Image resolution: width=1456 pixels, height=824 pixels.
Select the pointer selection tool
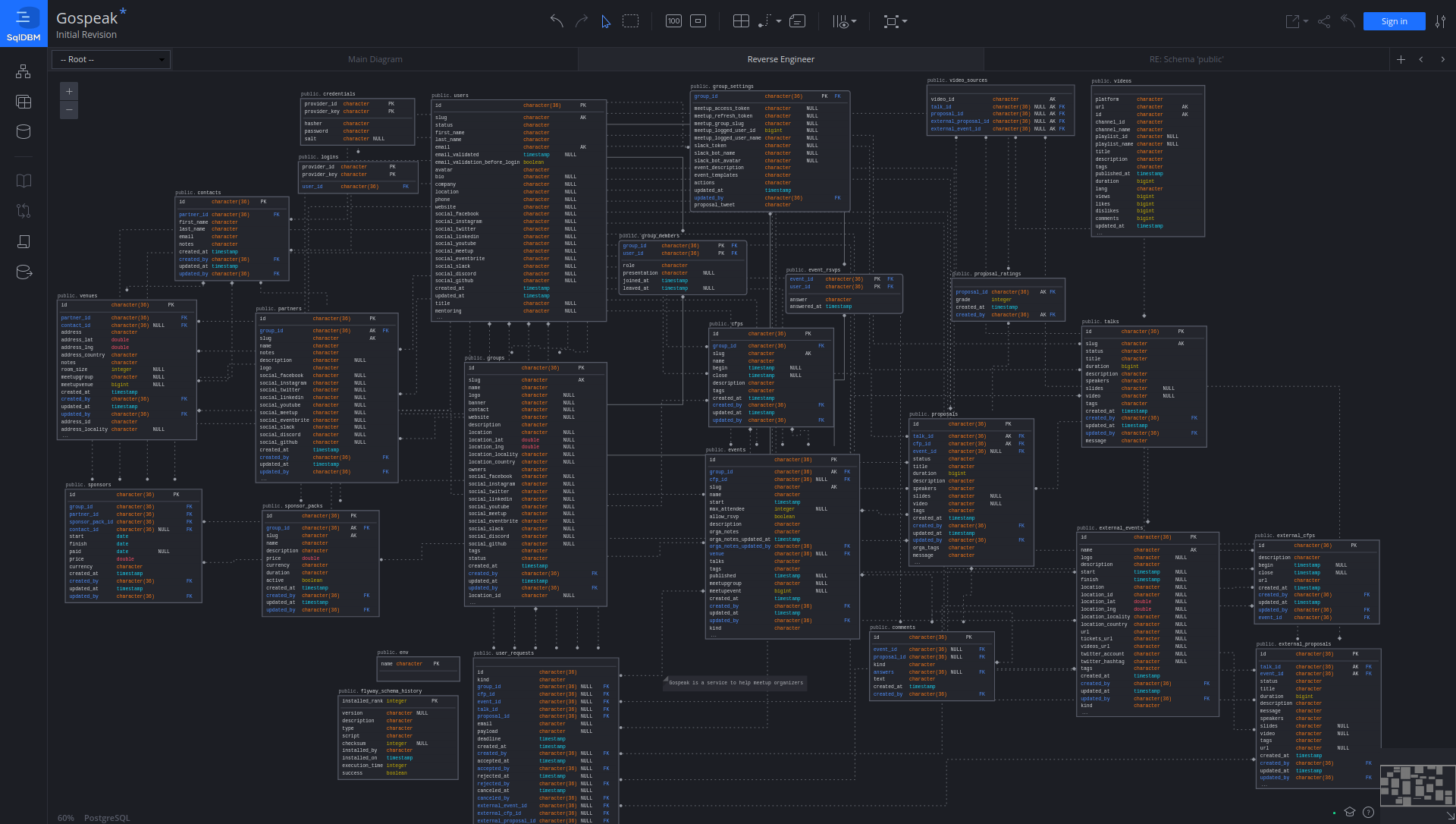pos(606,21)
